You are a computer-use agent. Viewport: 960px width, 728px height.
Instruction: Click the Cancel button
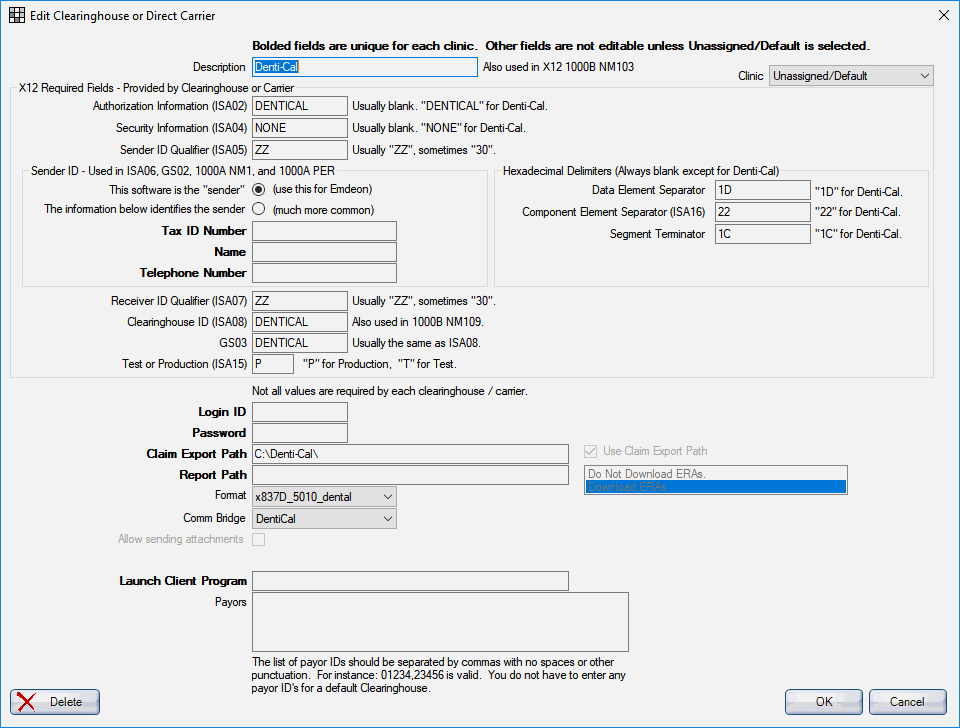(x=907, y=702)
